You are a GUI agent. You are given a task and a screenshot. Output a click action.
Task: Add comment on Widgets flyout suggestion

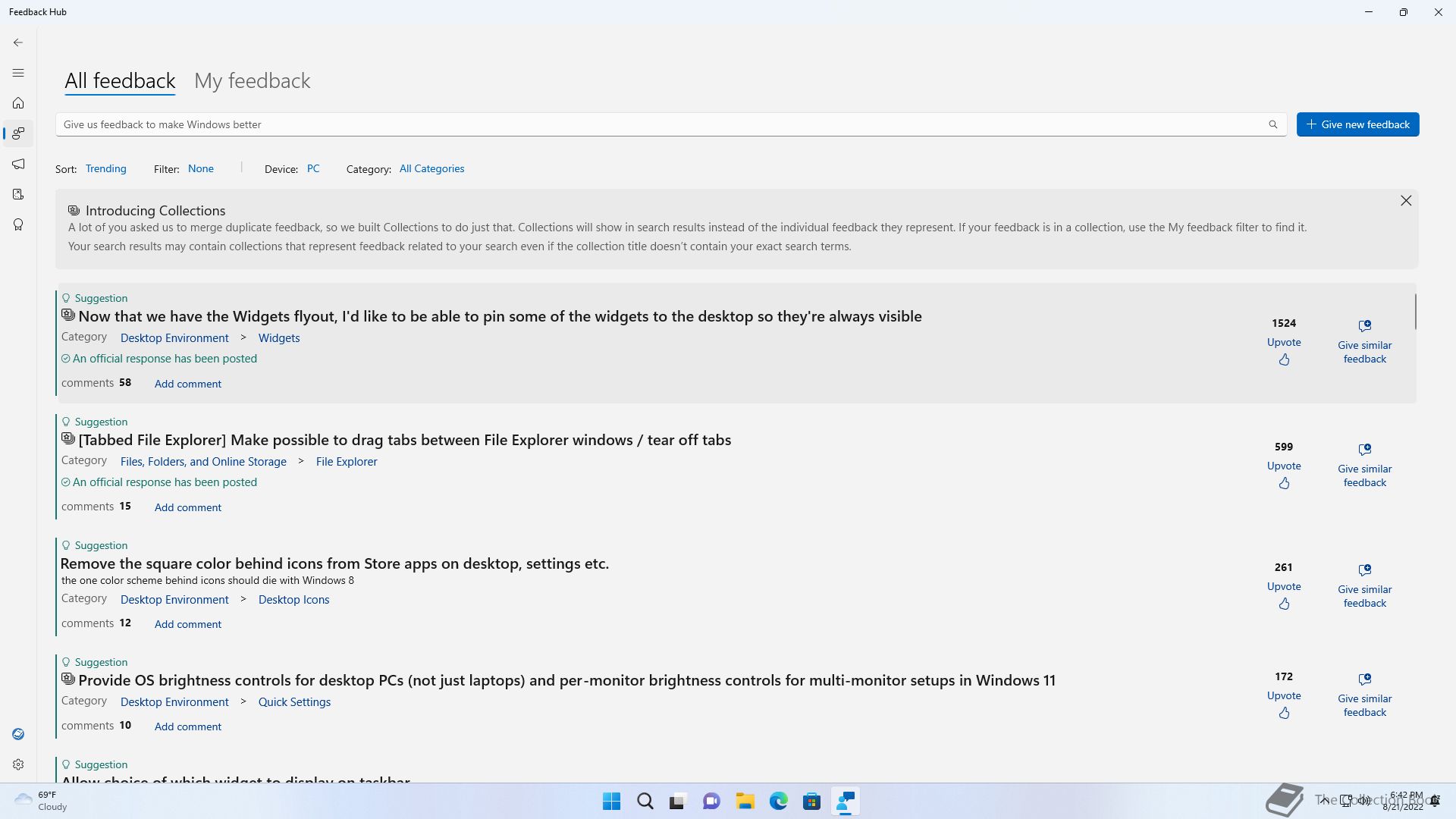coord(187,384)
